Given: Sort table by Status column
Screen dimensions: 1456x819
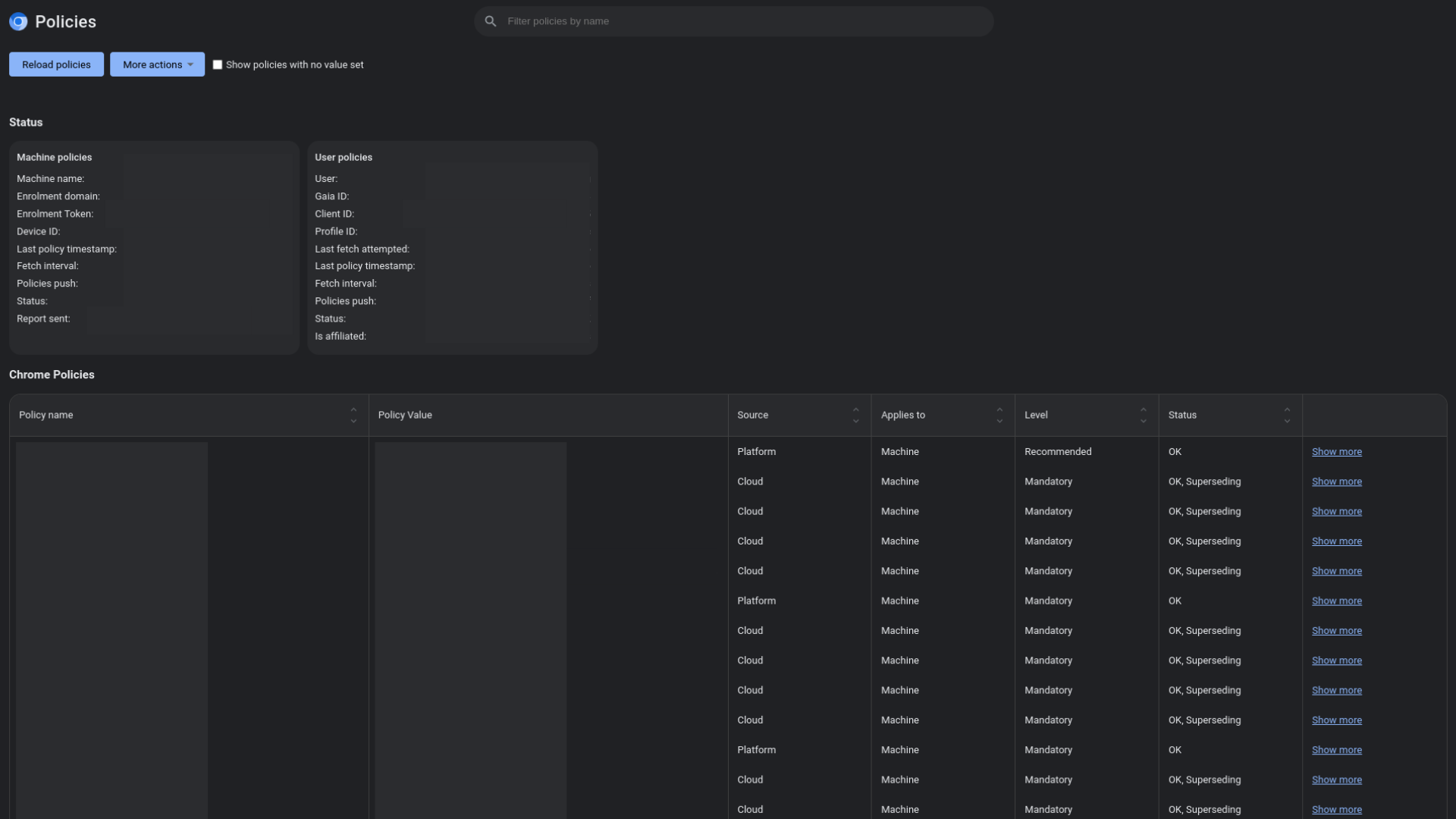Looking at the screenshot, I should pos(1287,415).
